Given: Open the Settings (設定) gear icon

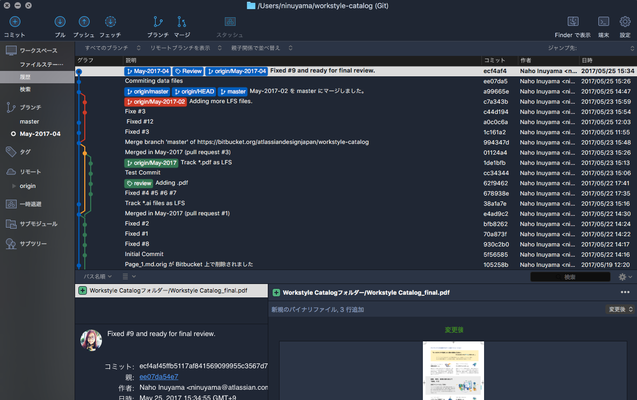Looking at the screenshot, I should pos(625,22).
